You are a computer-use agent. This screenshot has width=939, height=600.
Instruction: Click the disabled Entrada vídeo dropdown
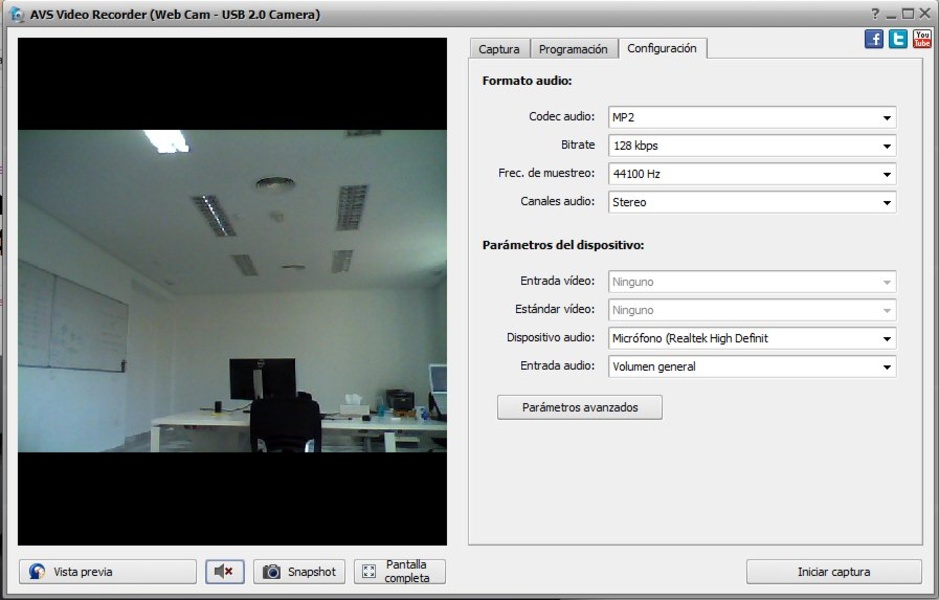click(x=752, y=282)
